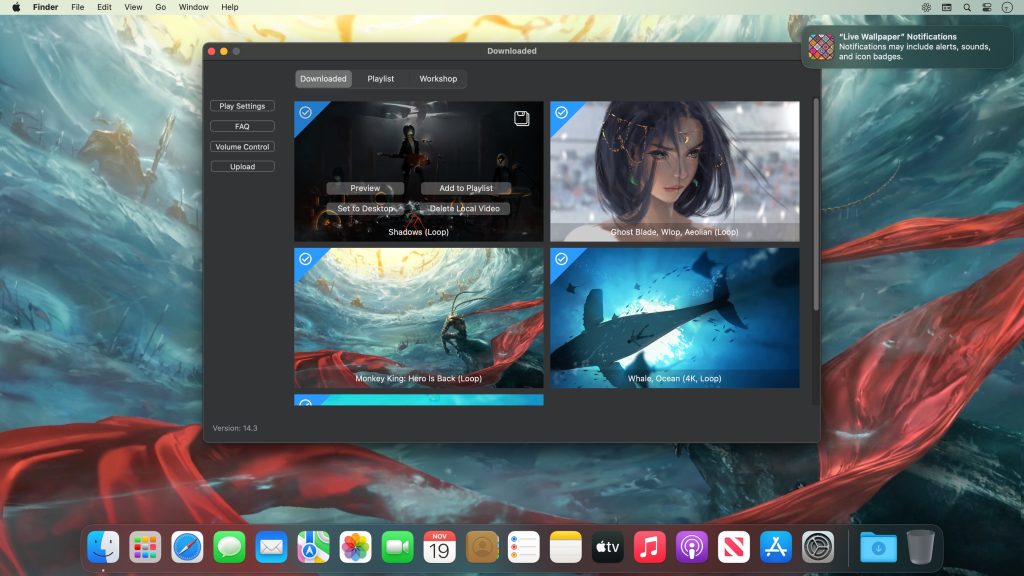Click the save-to-disk icon on Shadows wallpaper

(x=521, y=117)
